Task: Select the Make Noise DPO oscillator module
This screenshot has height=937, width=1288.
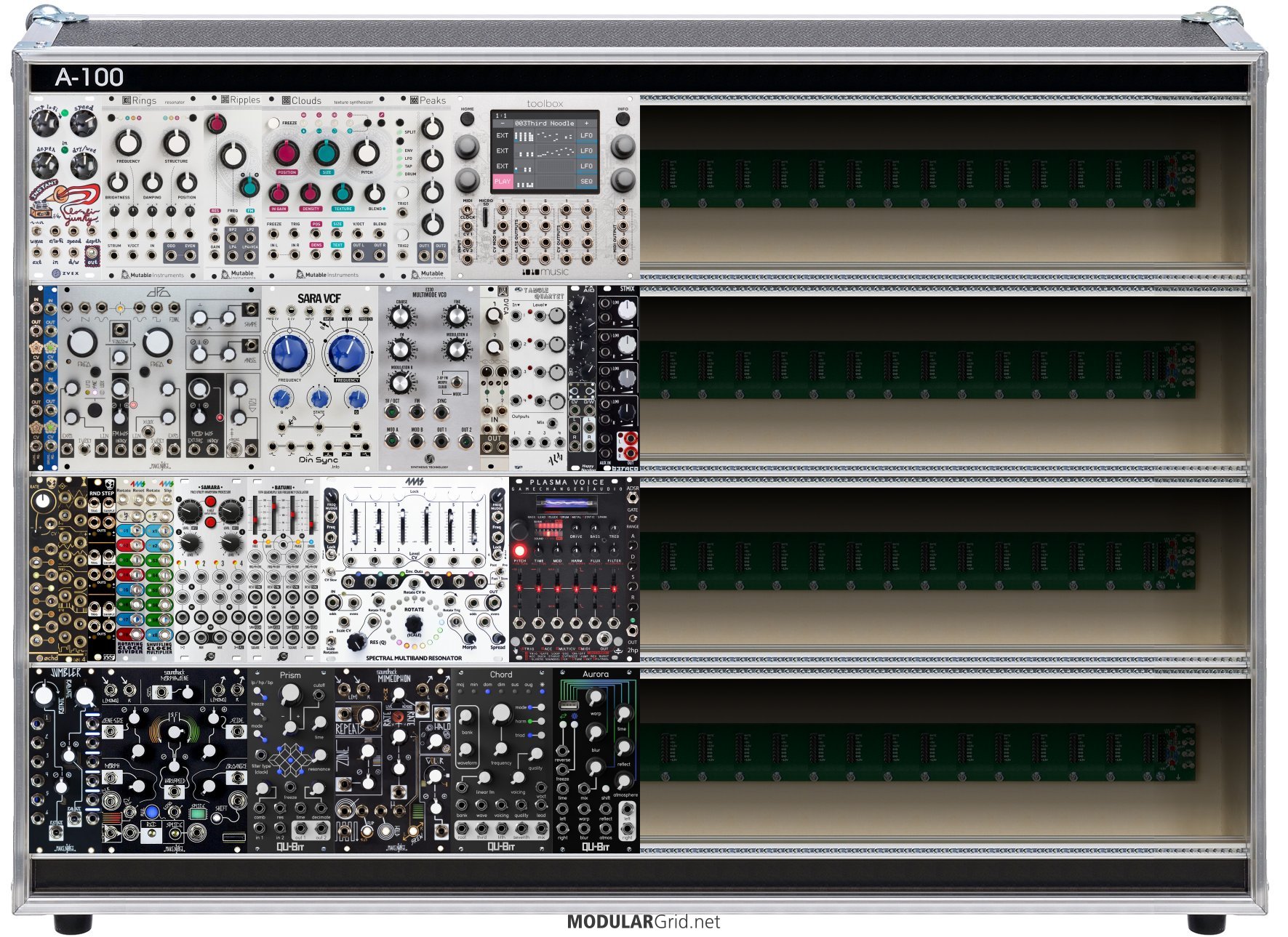Action: 160,378
